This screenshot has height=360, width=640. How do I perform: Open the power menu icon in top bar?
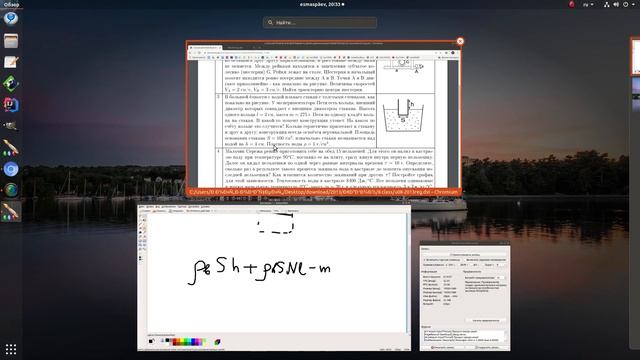coord(625,4)
